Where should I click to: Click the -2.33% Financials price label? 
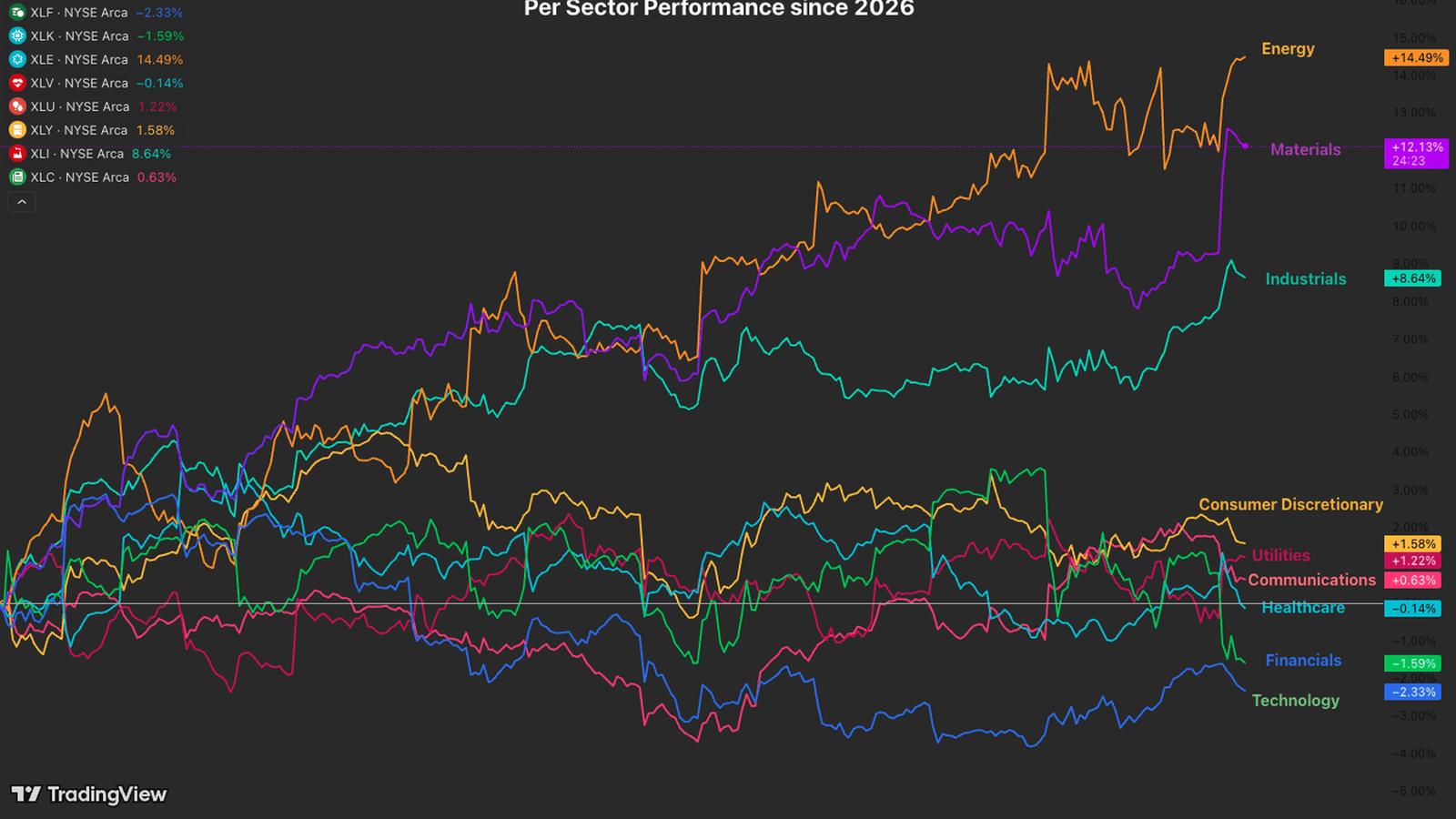[x=1411, y=693]
